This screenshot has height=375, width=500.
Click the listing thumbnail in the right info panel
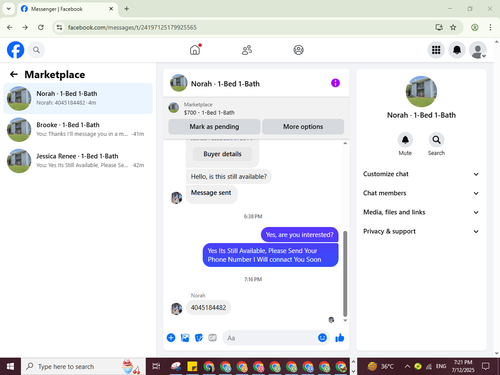coord(421,91)
